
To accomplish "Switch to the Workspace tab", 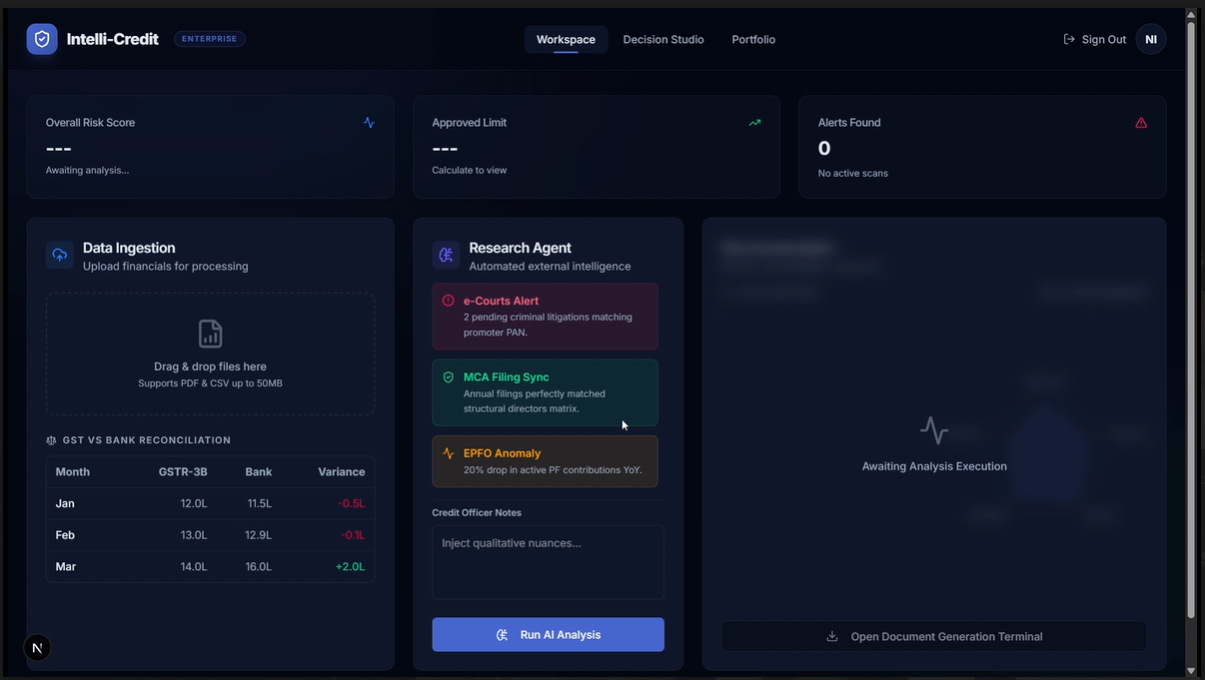I will coord(566,39).
